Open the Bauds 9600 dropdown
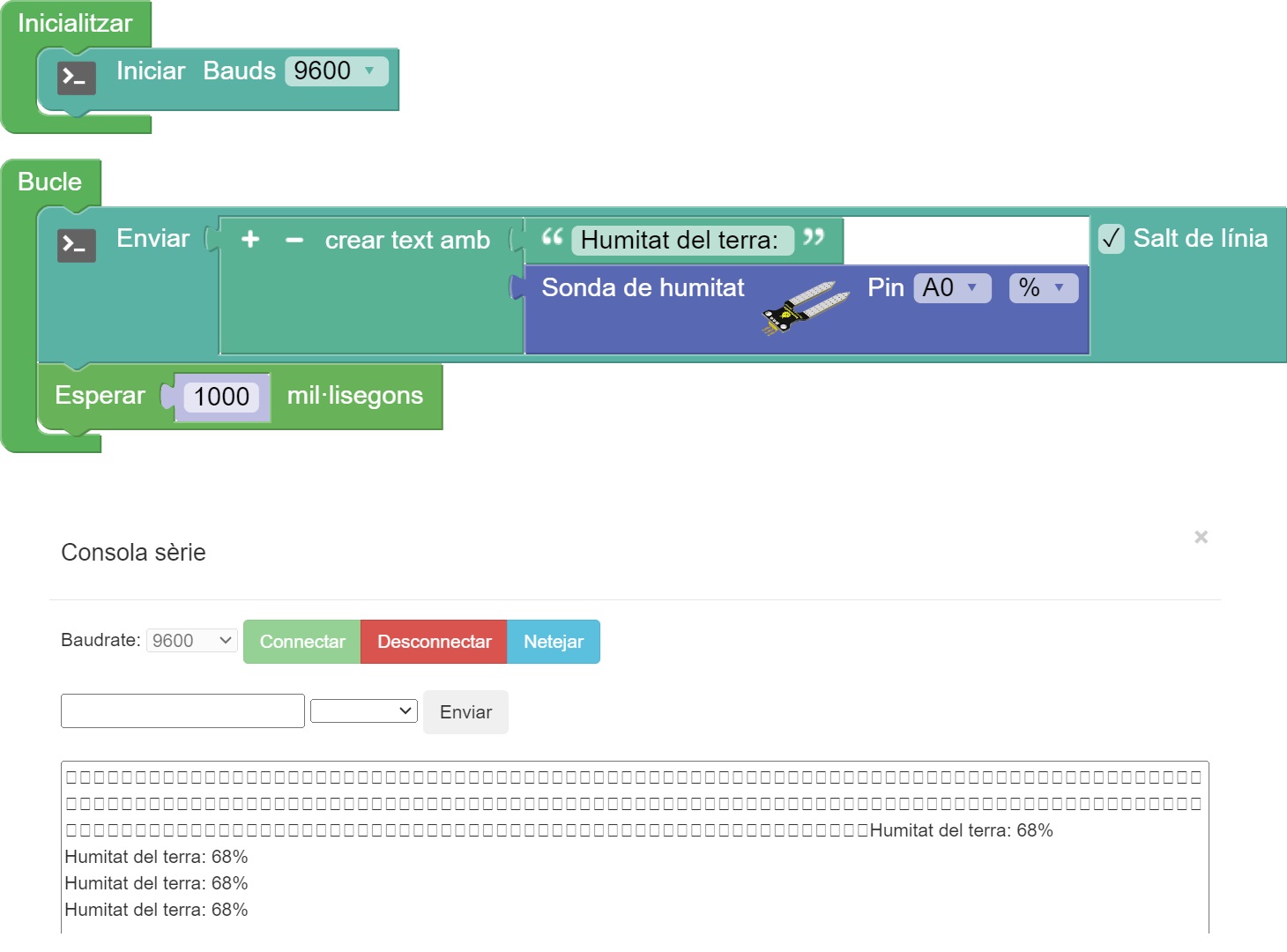This screenshot has height=952, width=1287. click(x=336, y=71)
